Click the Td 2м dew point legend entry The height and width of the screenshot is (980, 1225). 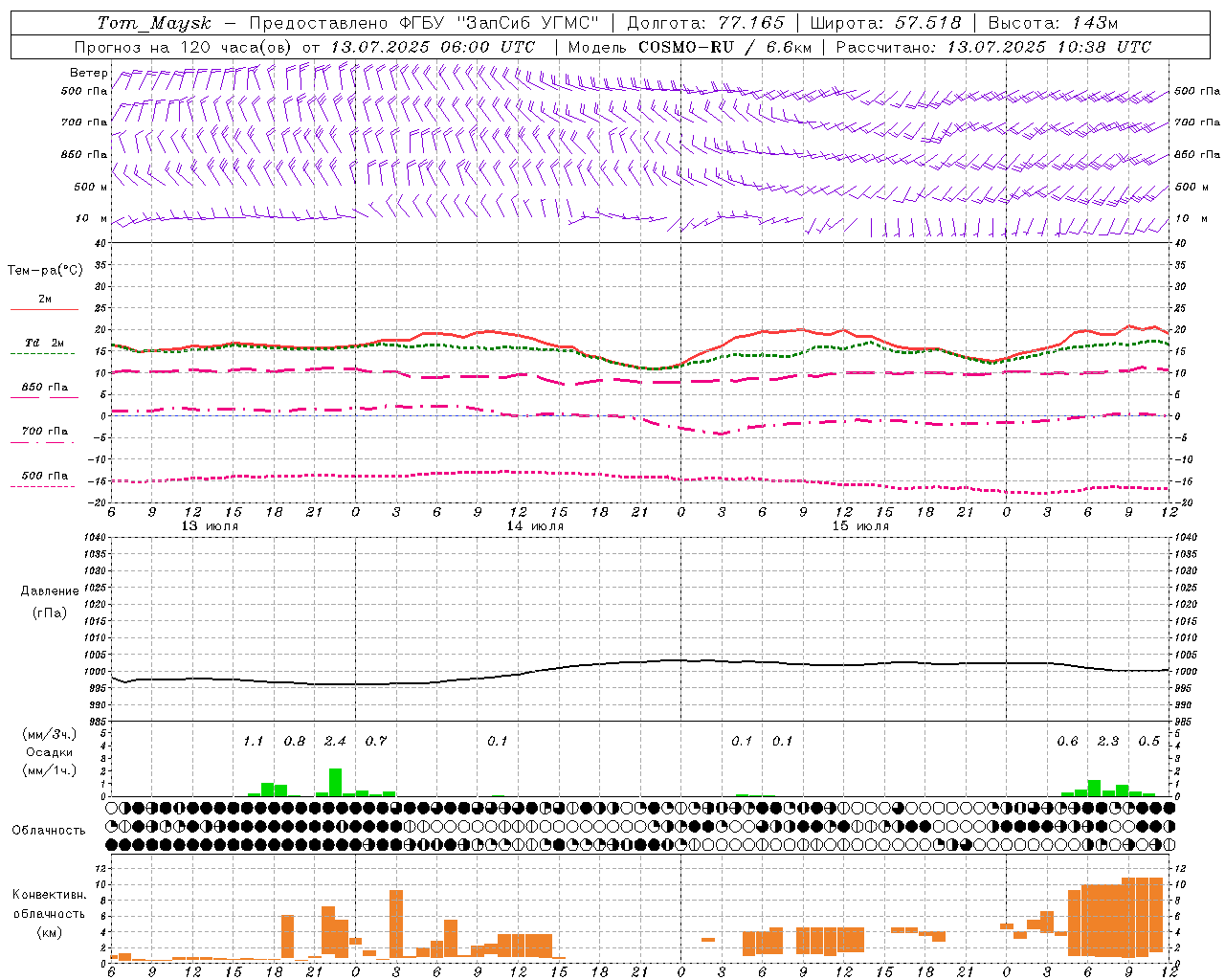tap(45, 343)
